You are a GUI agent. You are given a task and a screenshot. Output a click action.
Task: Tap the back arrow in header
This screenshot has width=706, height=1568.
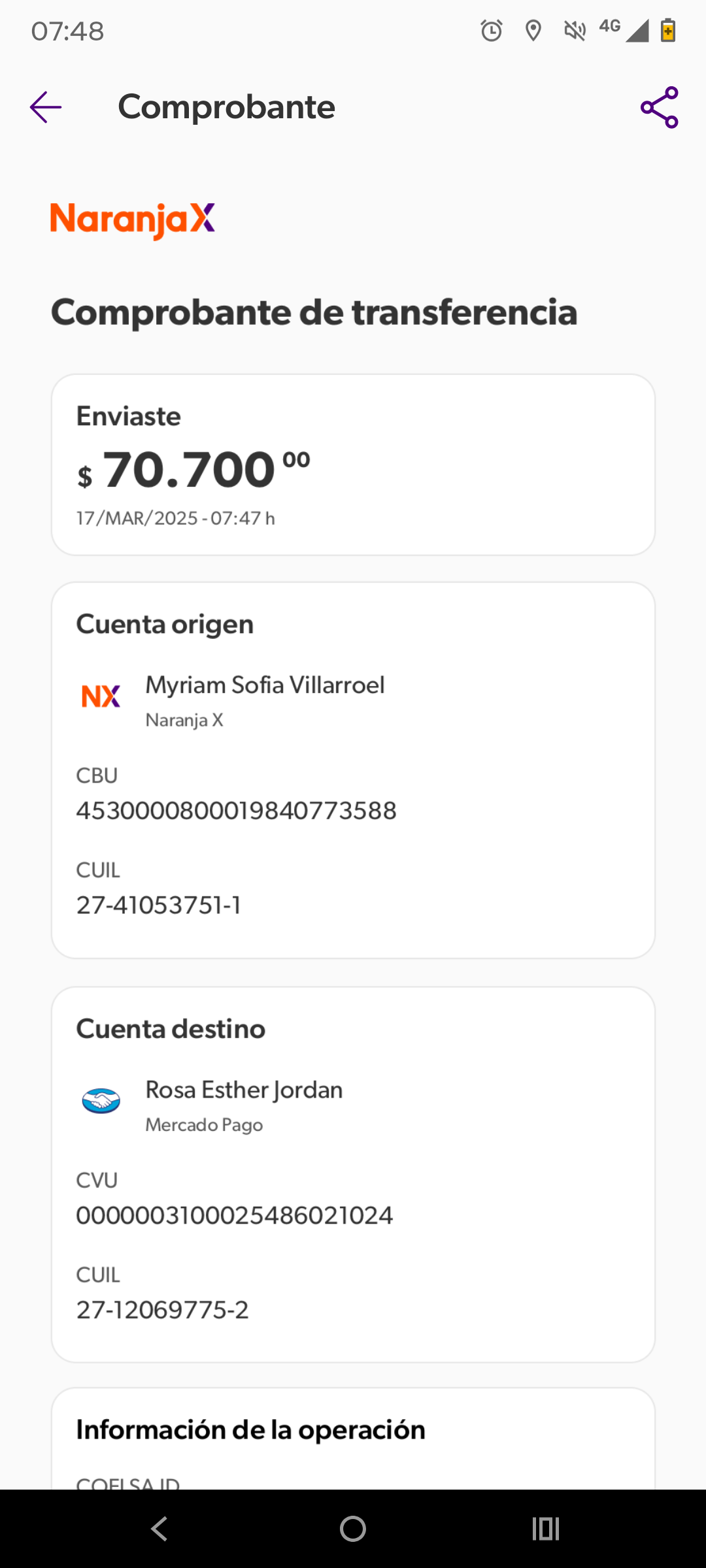coord(46,107)
